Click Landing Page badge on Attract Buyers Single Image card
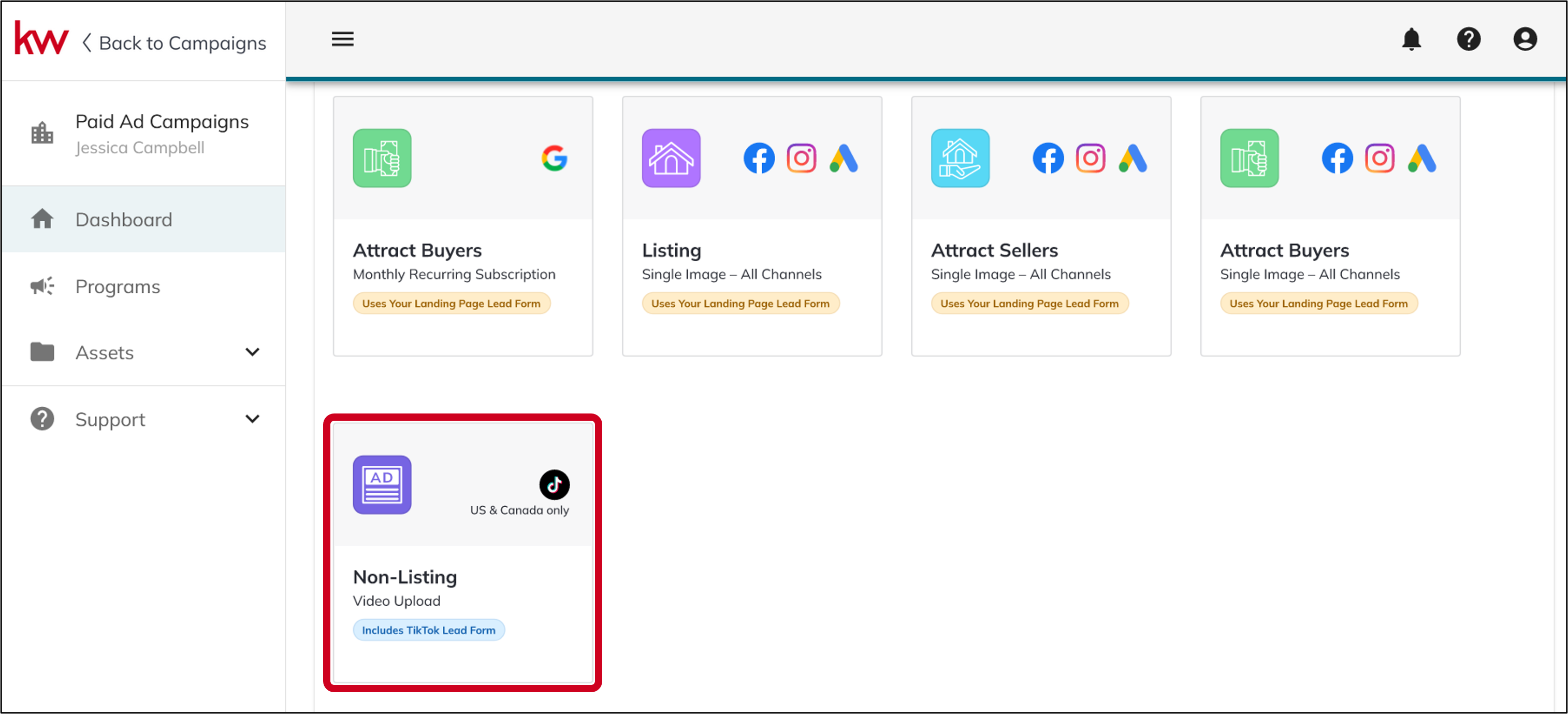Viewport: 1568px width, 714px height. click(1319, 304)
